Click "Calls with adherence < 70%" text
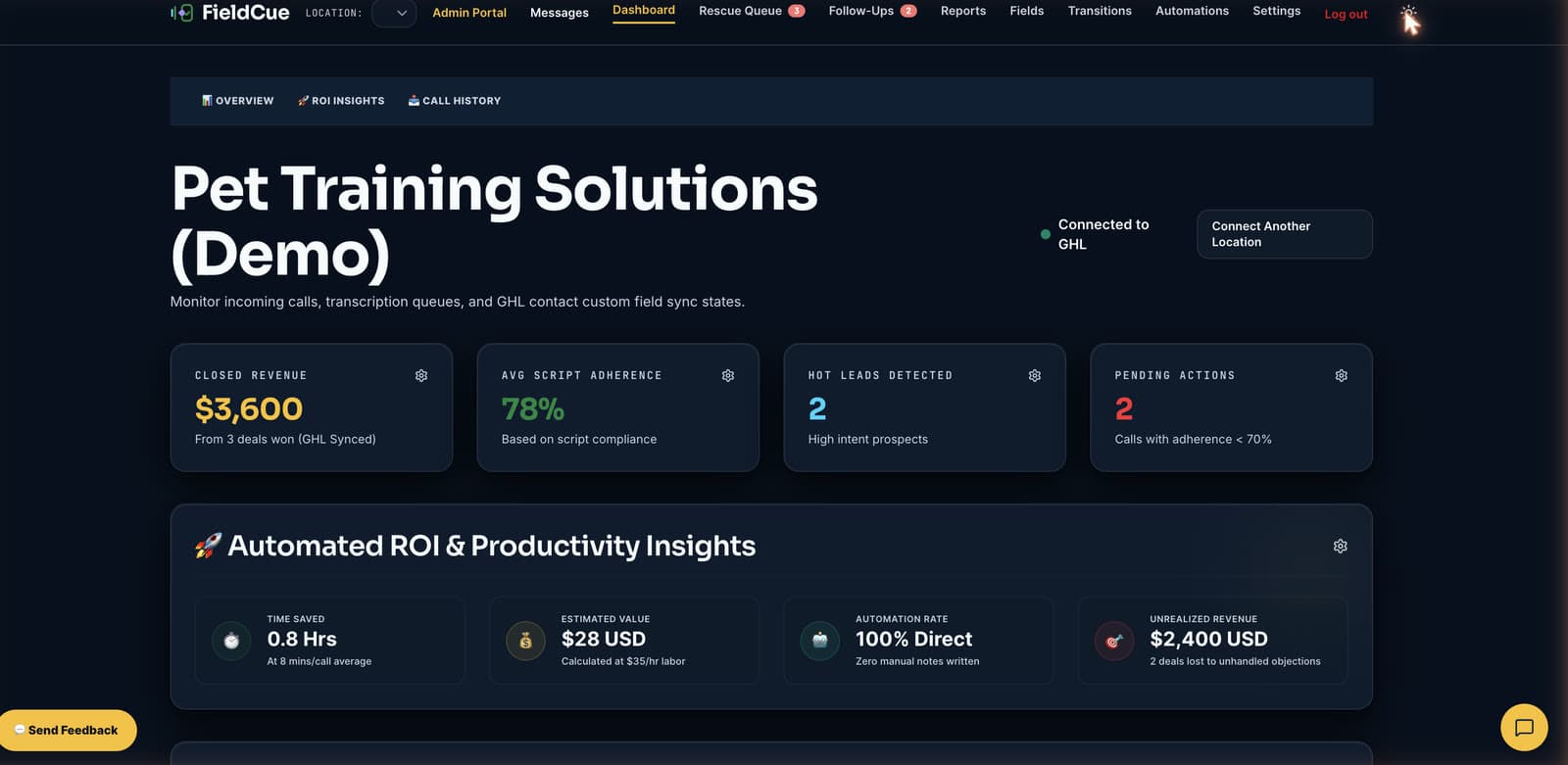This screenshot has width=1568, height=765. (1194, 440)
